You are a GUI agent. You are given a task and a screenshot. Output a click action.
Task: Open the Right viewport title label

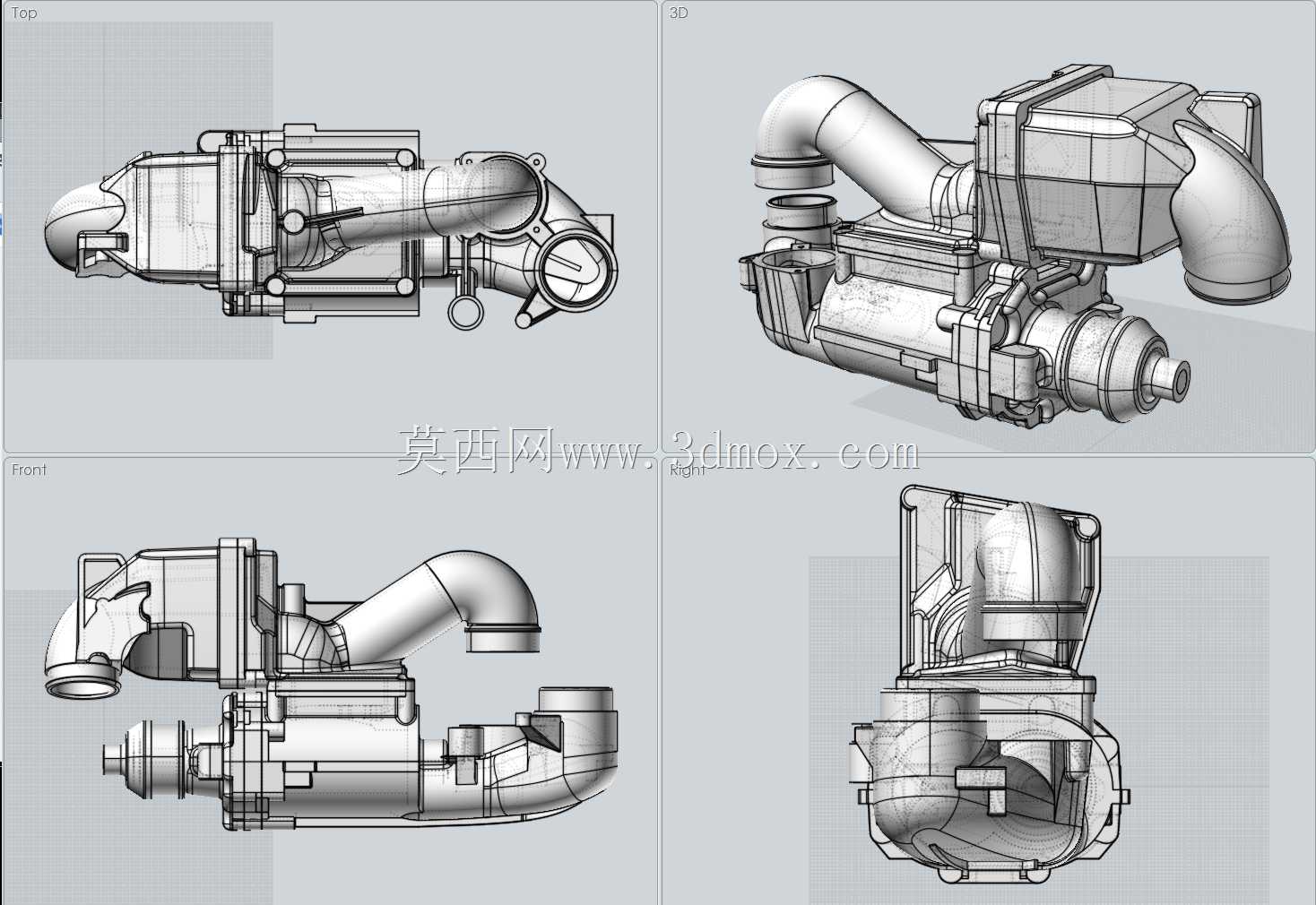(x=688, y=470)
